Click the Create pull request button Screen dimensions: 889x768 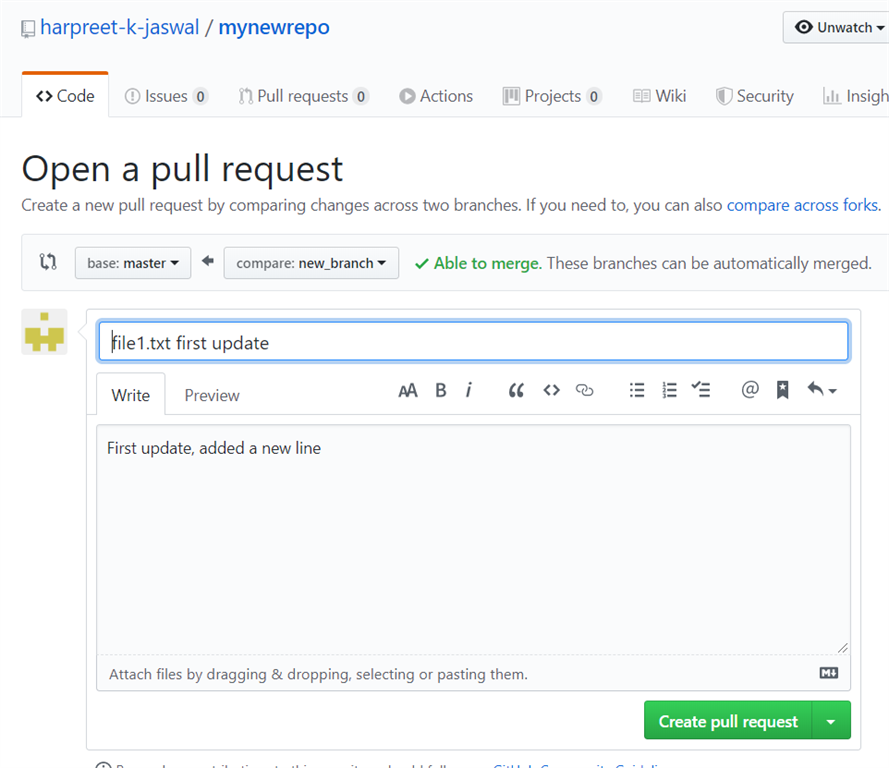tap(727, 720)
